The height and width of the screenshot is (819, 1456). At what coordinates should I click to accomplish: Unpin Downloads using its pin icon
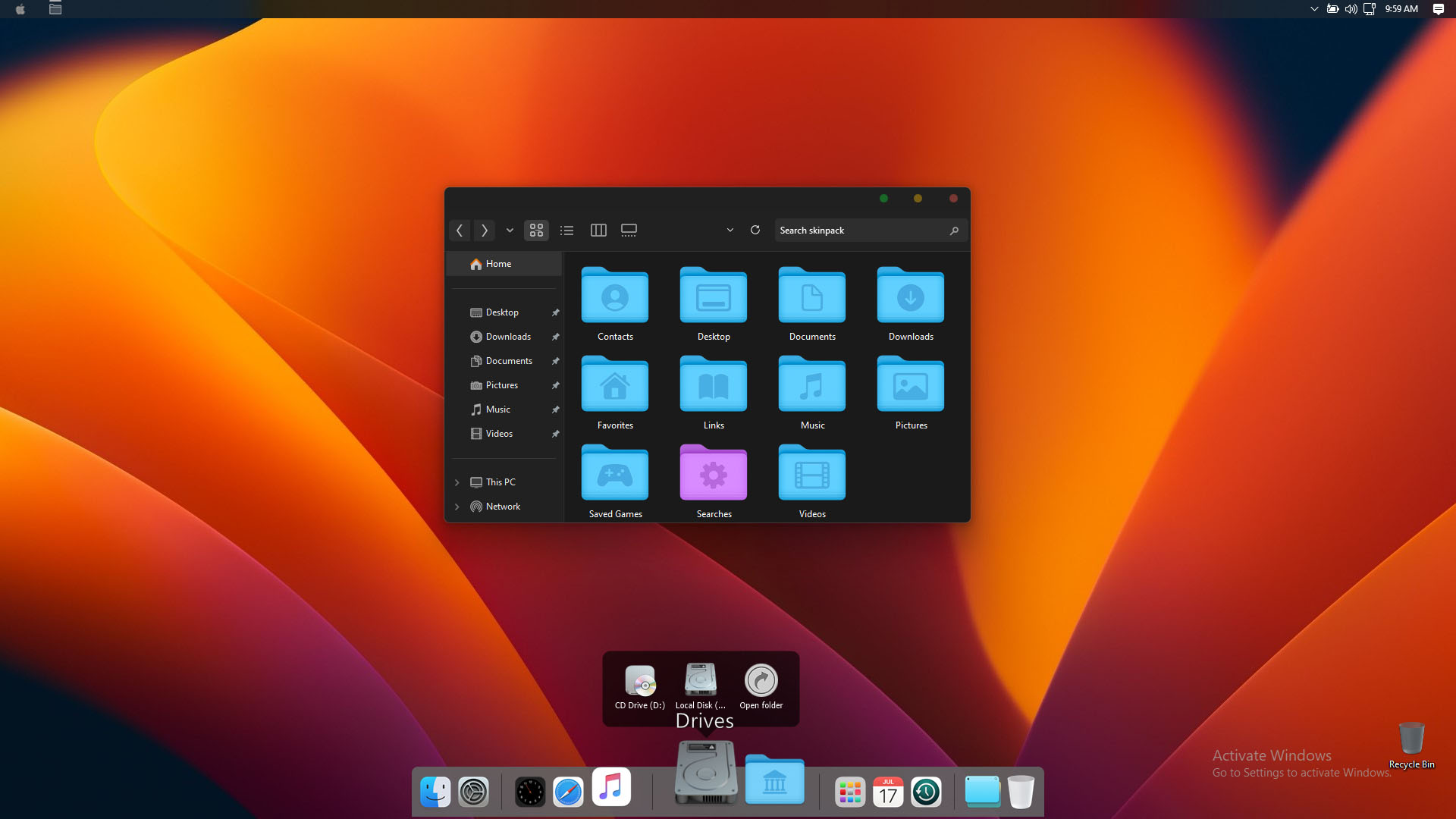coord(555,337)
